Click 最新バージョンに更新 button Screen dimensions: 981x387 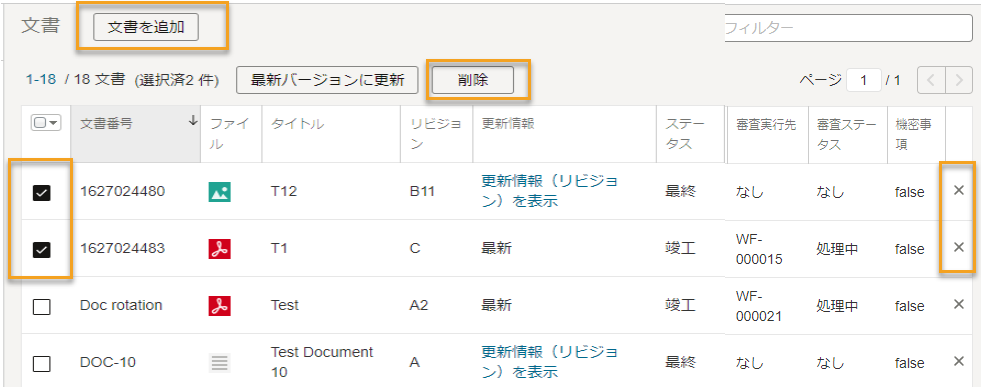click(327, 81)
